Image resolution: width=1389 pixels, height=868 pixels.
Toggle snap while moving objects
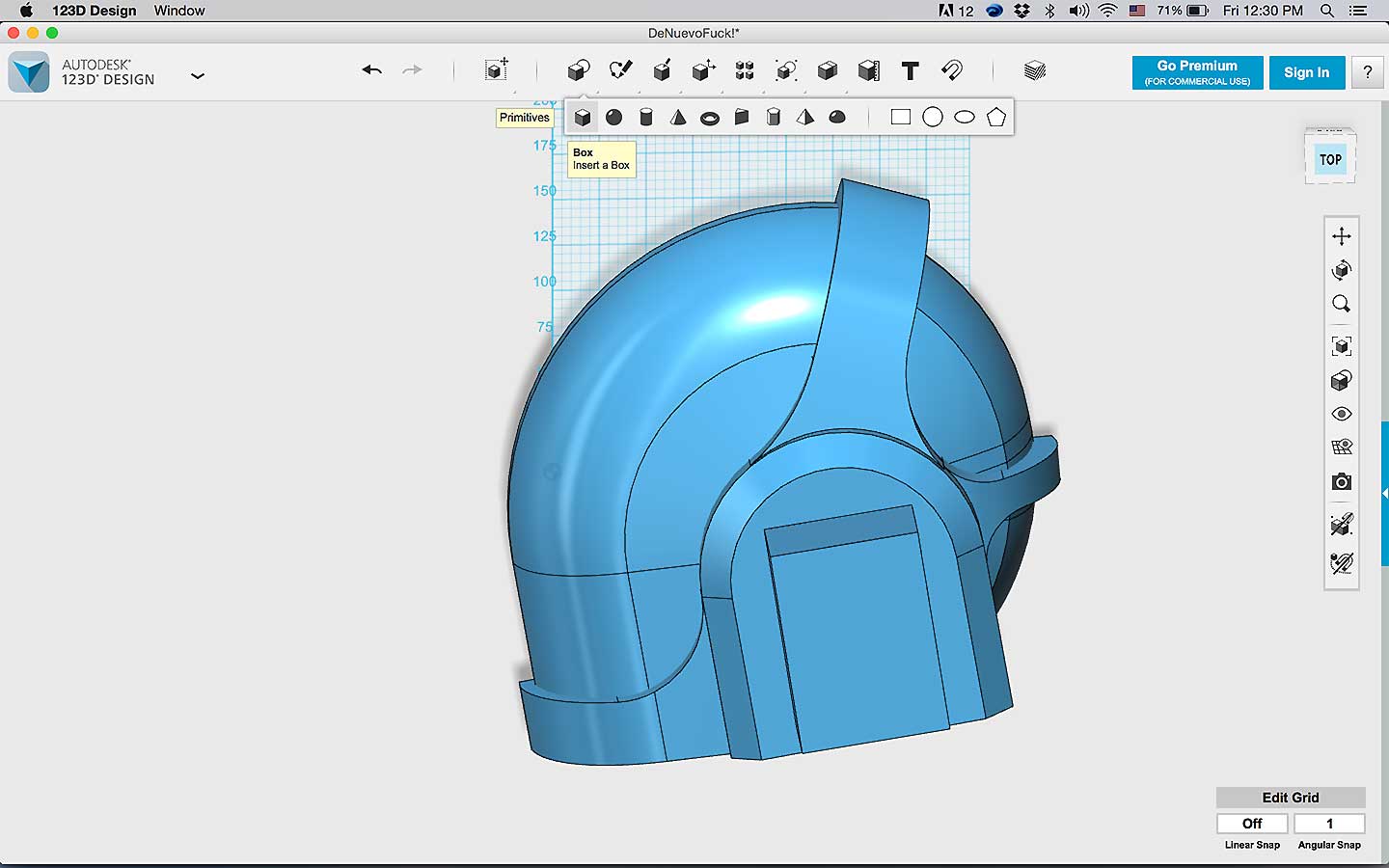[x=1342, y=525]
